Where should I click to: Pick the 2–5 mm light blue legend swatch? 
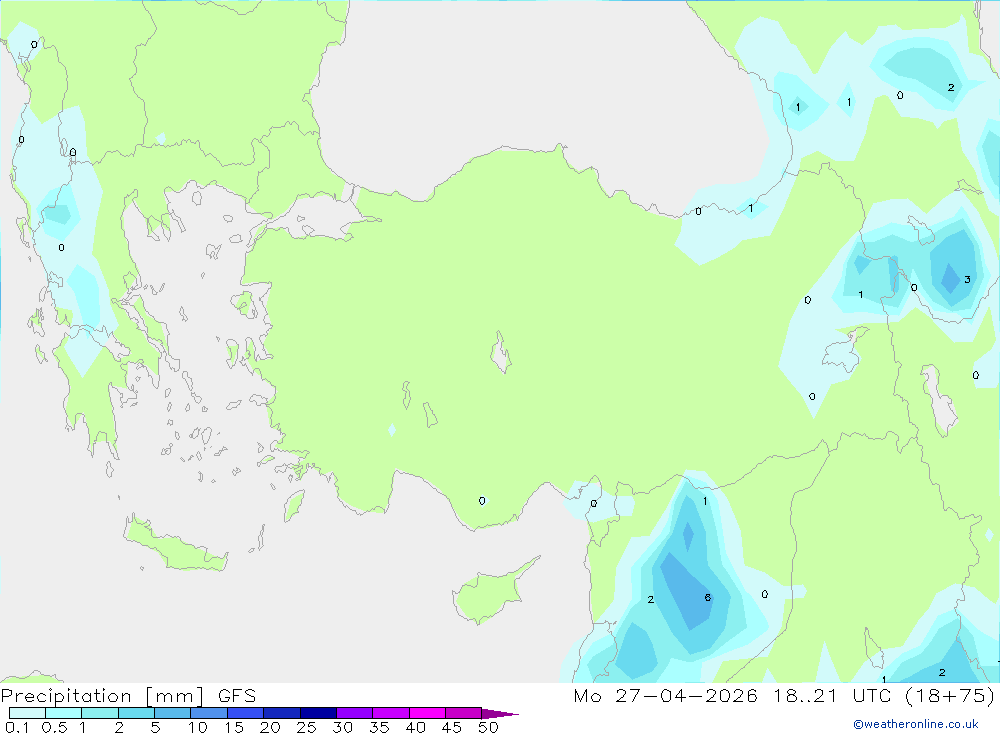136,713
